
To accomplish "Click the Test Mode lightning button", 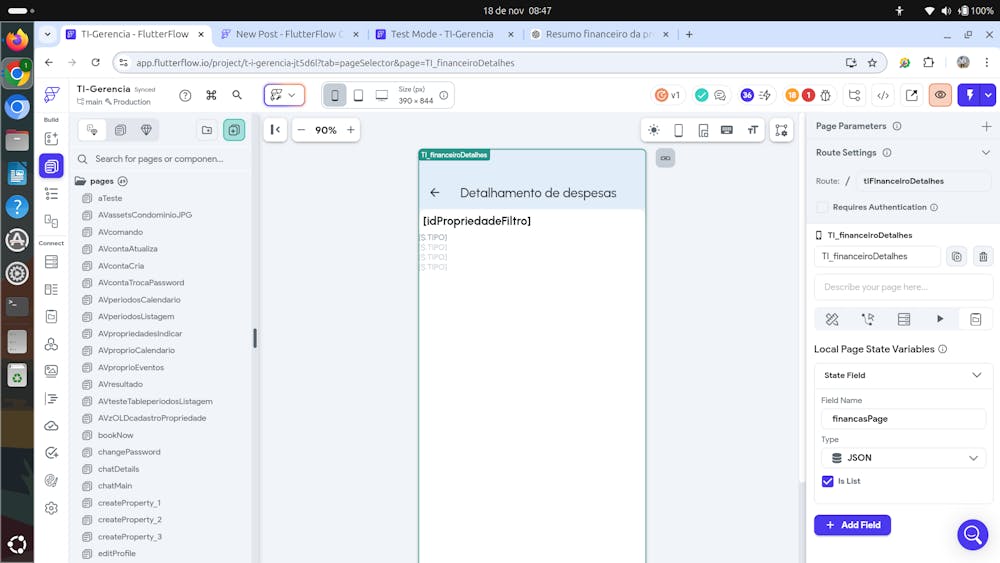I will coord(969,96).
